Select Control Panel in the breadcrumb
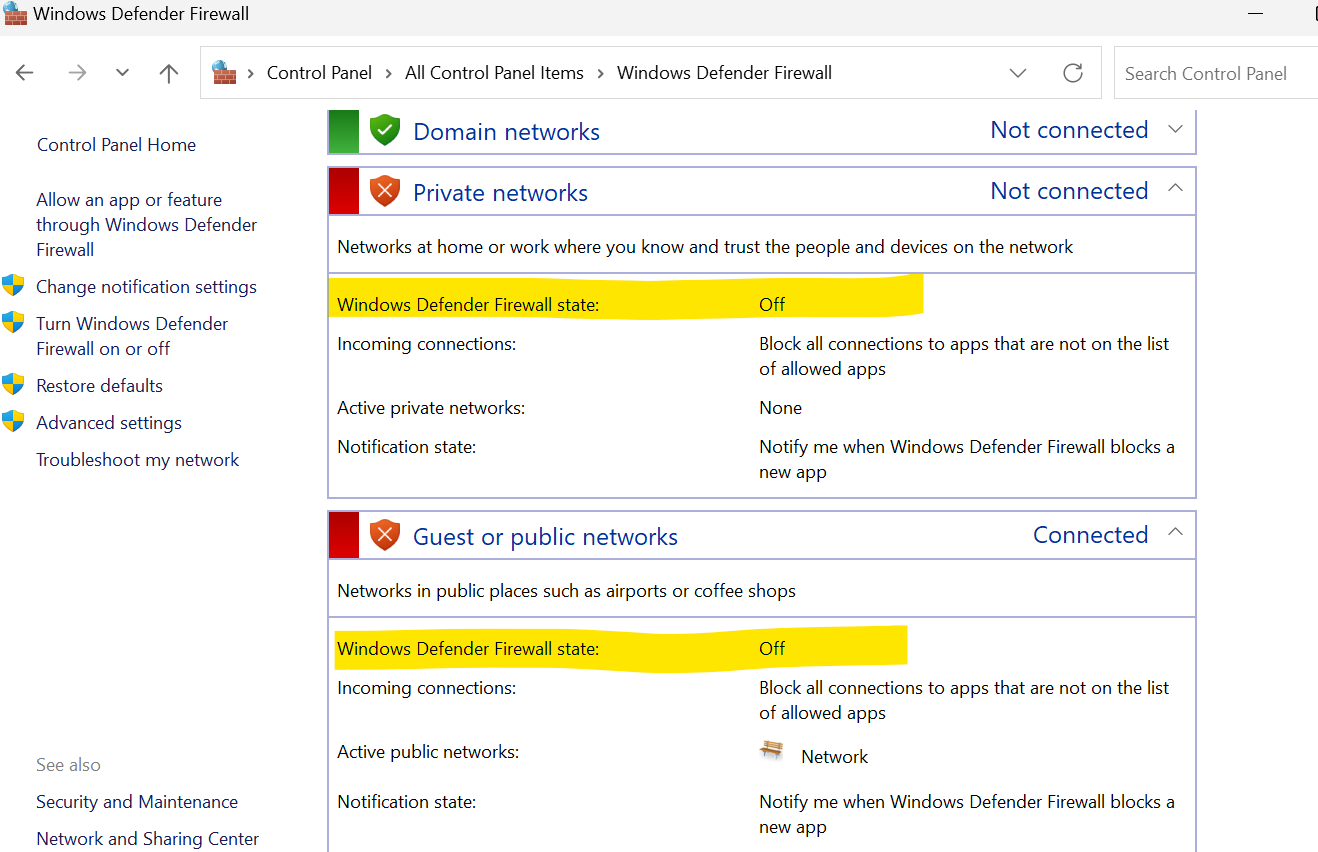Screen dimensions: 1318x852 (x=319, y=73)
